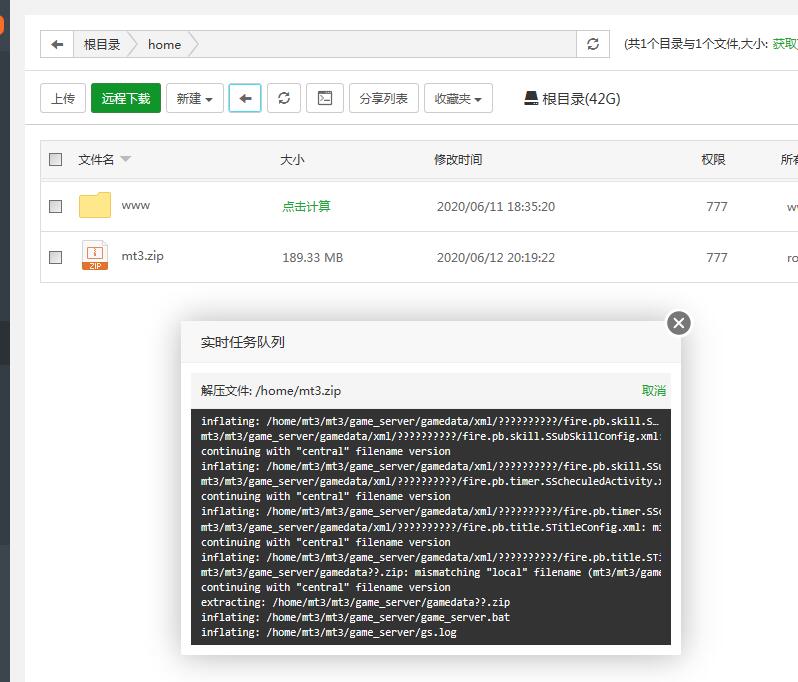Click the root directory disk icon
The image size is (798, 682).
coord(531,98)
